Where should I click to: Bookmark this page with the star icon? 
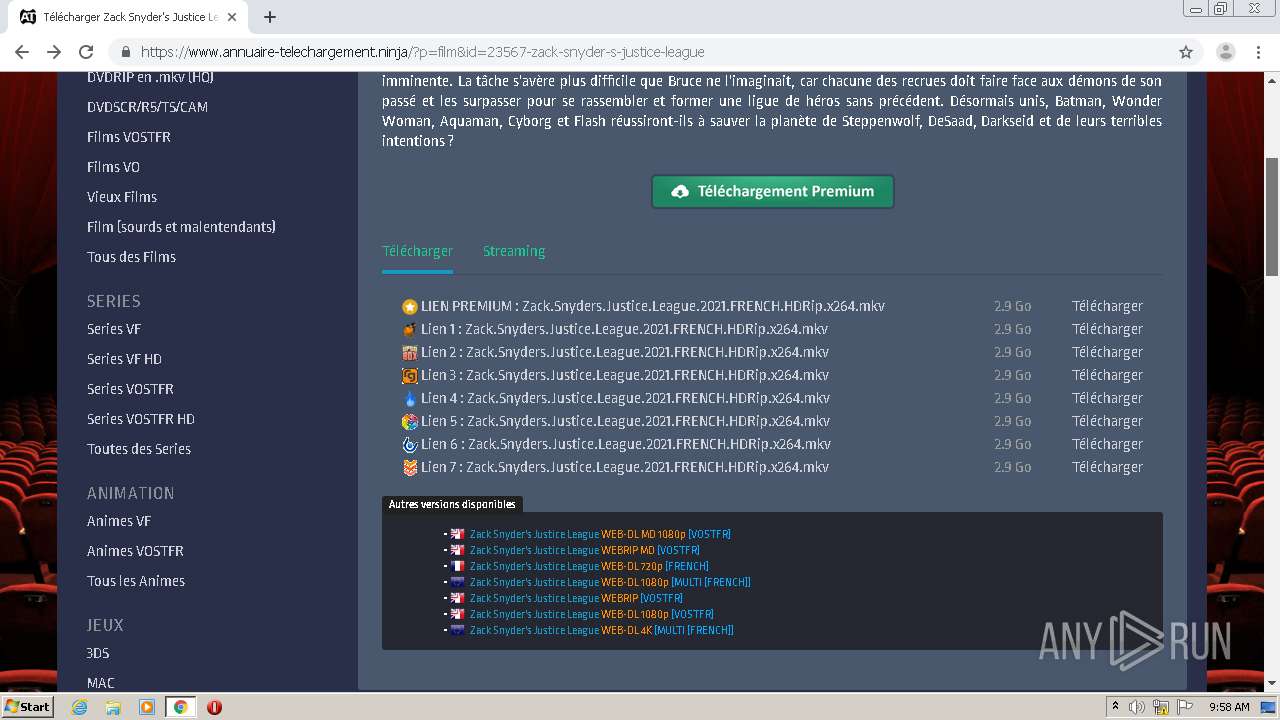1186,52
